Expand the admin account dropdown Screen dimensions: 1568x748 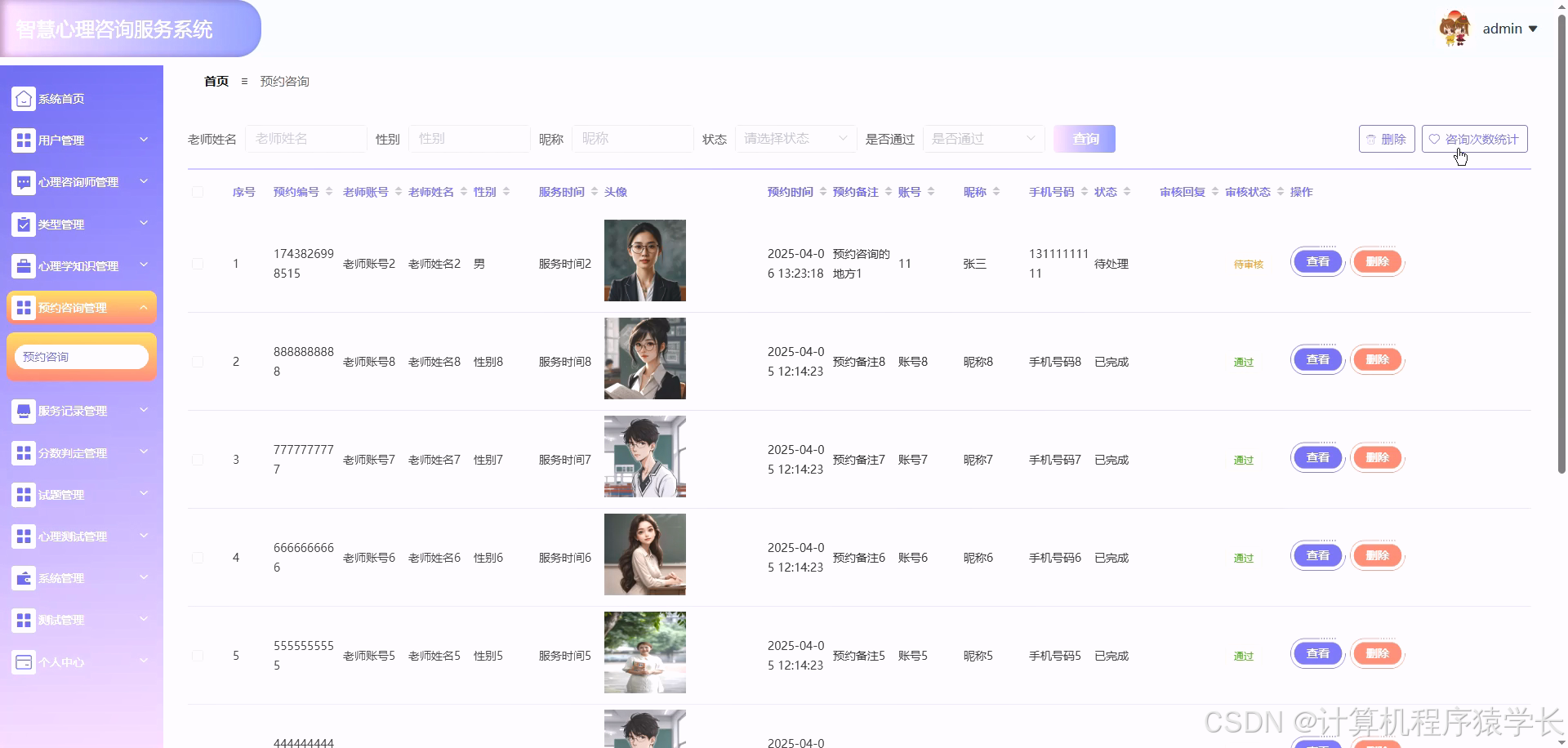[1510, 28]
